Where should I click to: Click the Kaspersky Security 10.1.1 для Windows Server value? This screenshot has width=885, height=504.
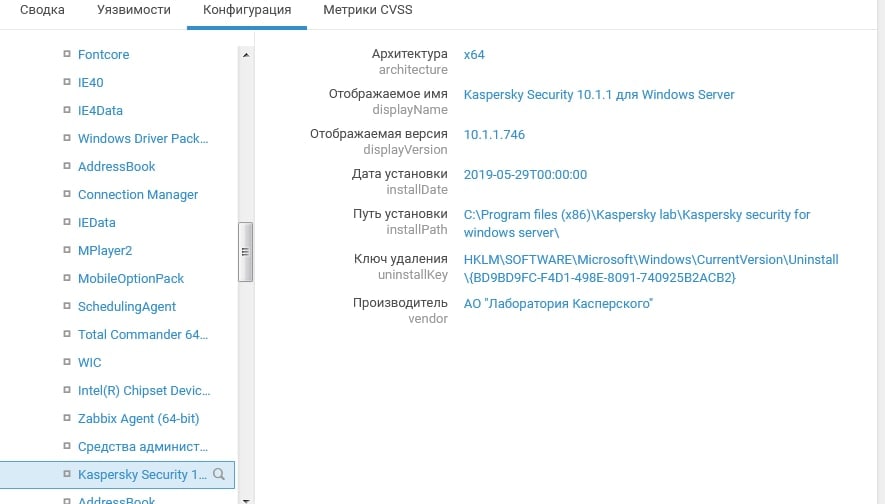pyautogui.click(x=599, y=94)
